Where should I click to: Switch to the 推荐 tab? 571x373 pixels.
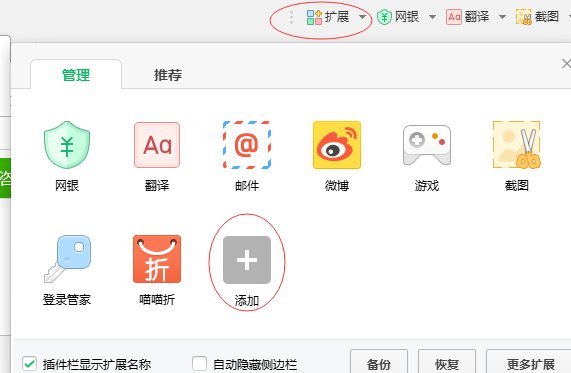click(x=168, y=75)
